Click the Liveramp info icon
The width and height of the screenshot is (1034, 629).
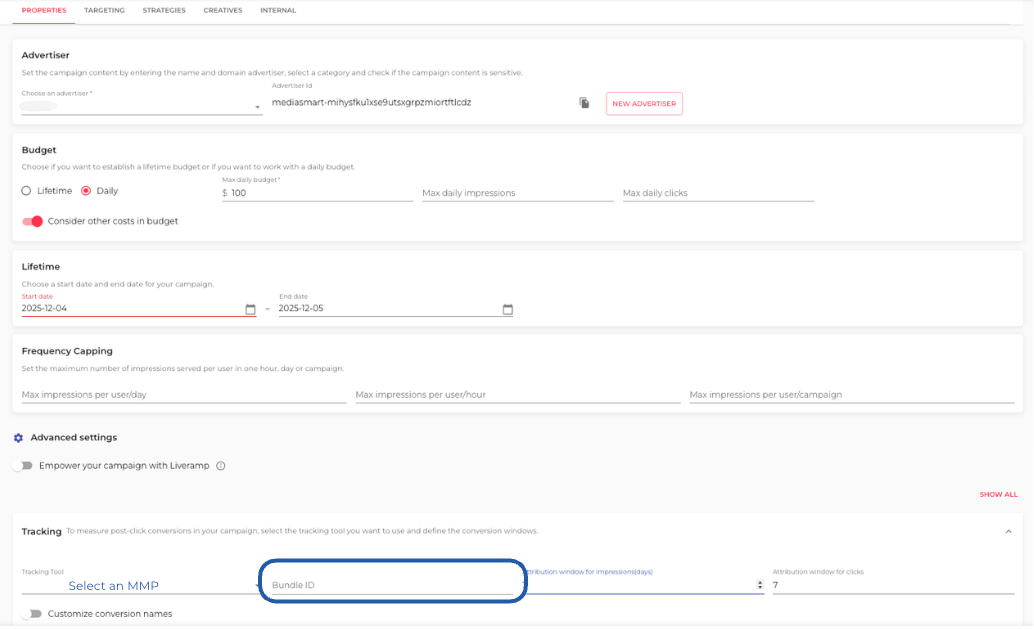click(x=221, y=466)
